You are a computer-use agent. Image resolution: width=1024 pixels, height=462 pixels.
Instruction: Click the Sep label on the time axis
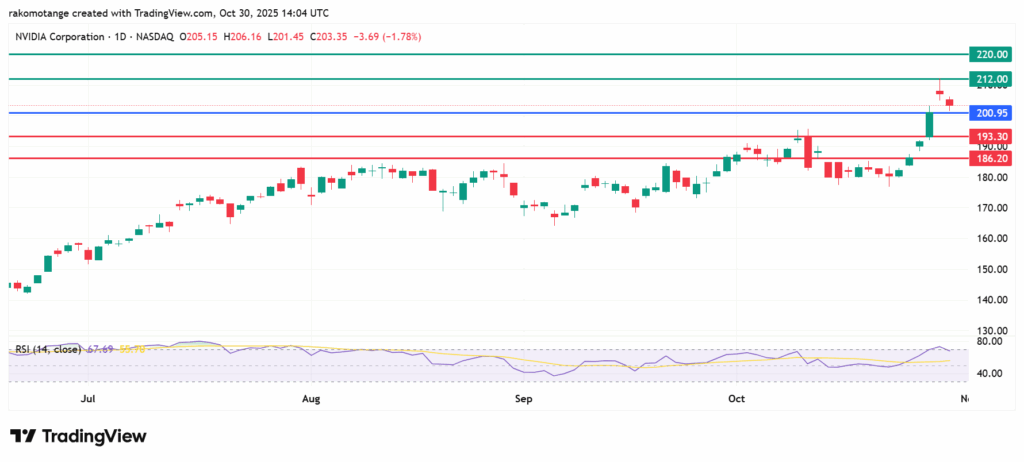point(524,400)
